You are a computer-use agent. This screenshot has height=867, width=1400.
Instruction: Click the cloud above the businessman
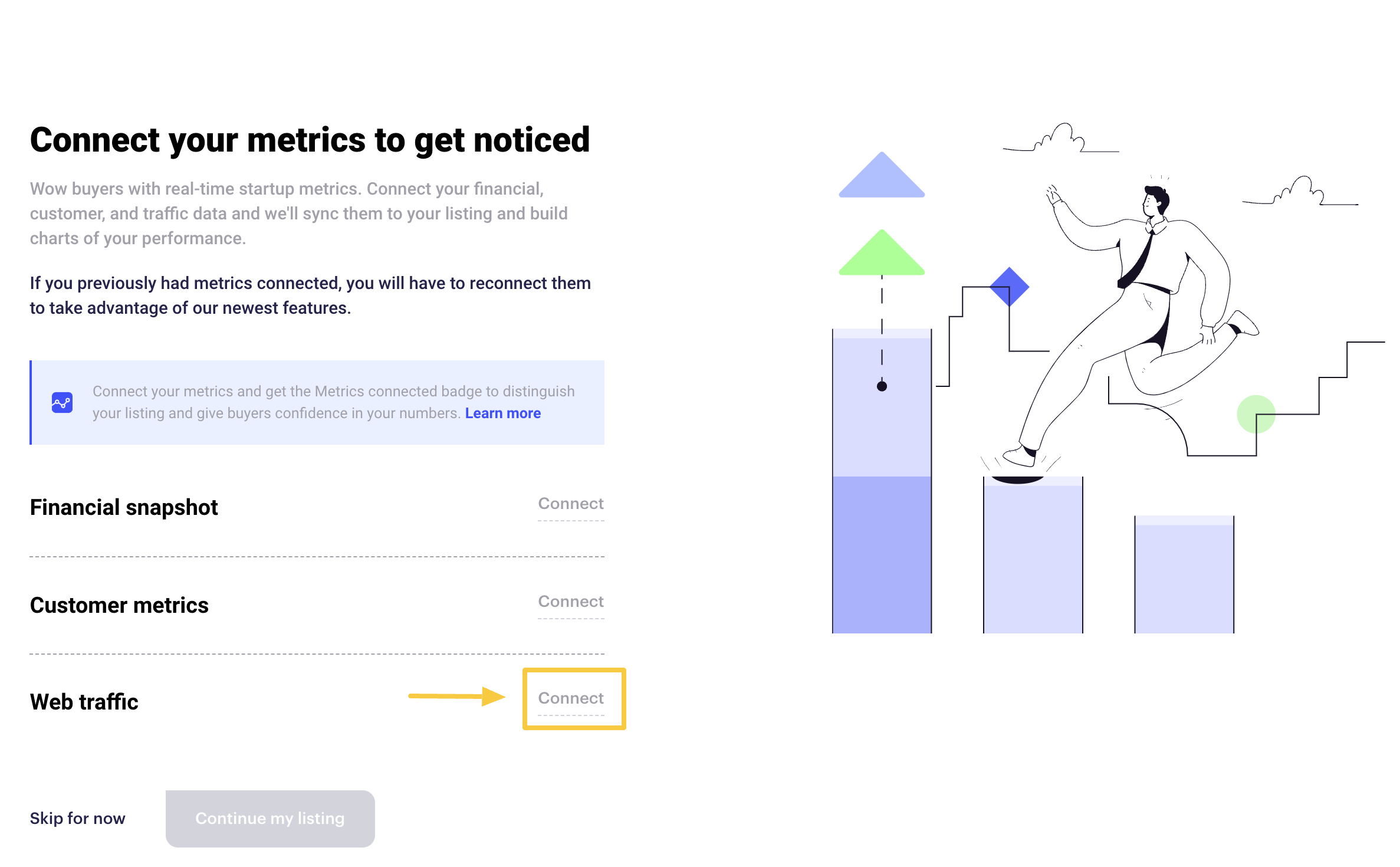pos(1061,138)
